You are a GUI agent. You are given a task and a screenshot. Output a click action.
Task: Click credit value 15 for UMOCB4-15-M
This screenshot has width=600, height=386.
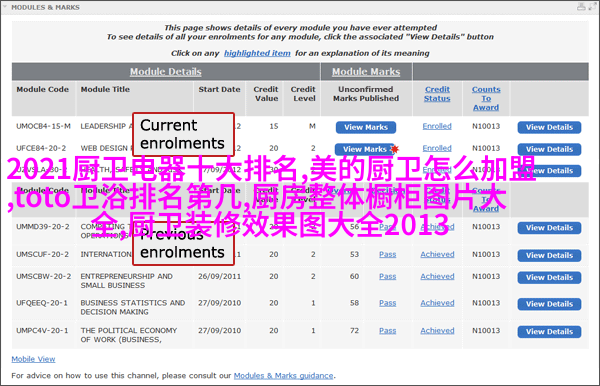[x=274, y=126]
